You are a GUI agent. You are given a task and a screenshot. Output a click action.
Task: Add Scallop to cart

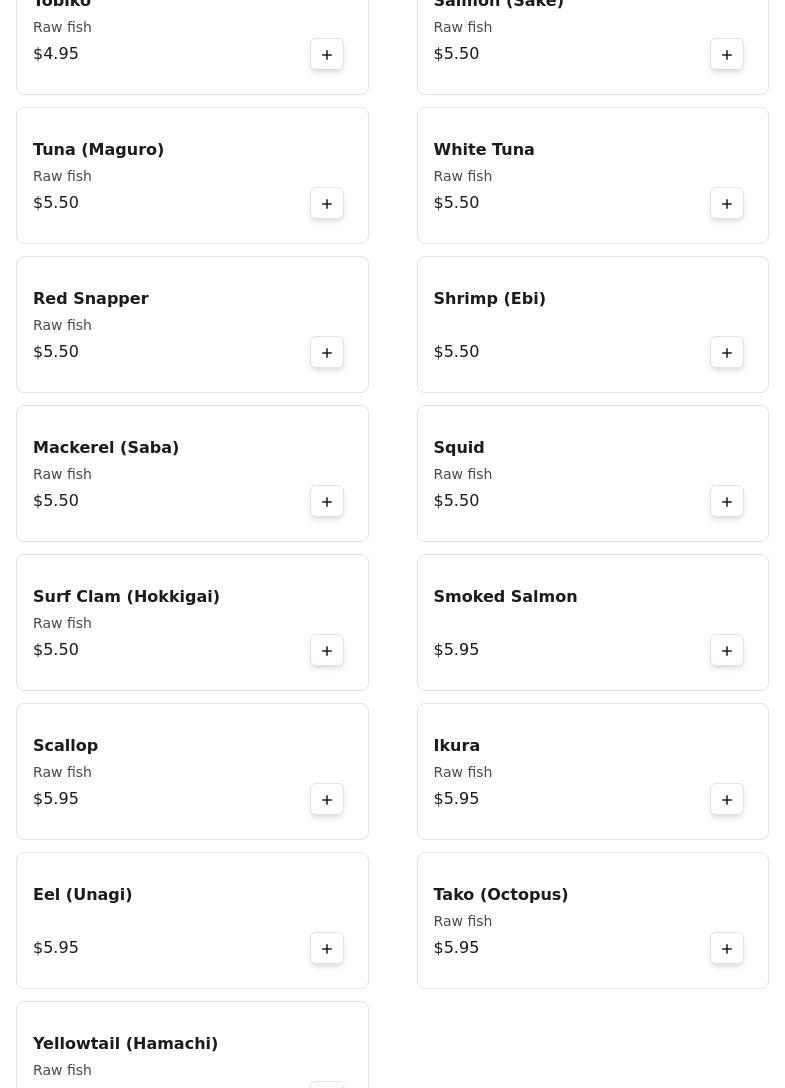327,799
